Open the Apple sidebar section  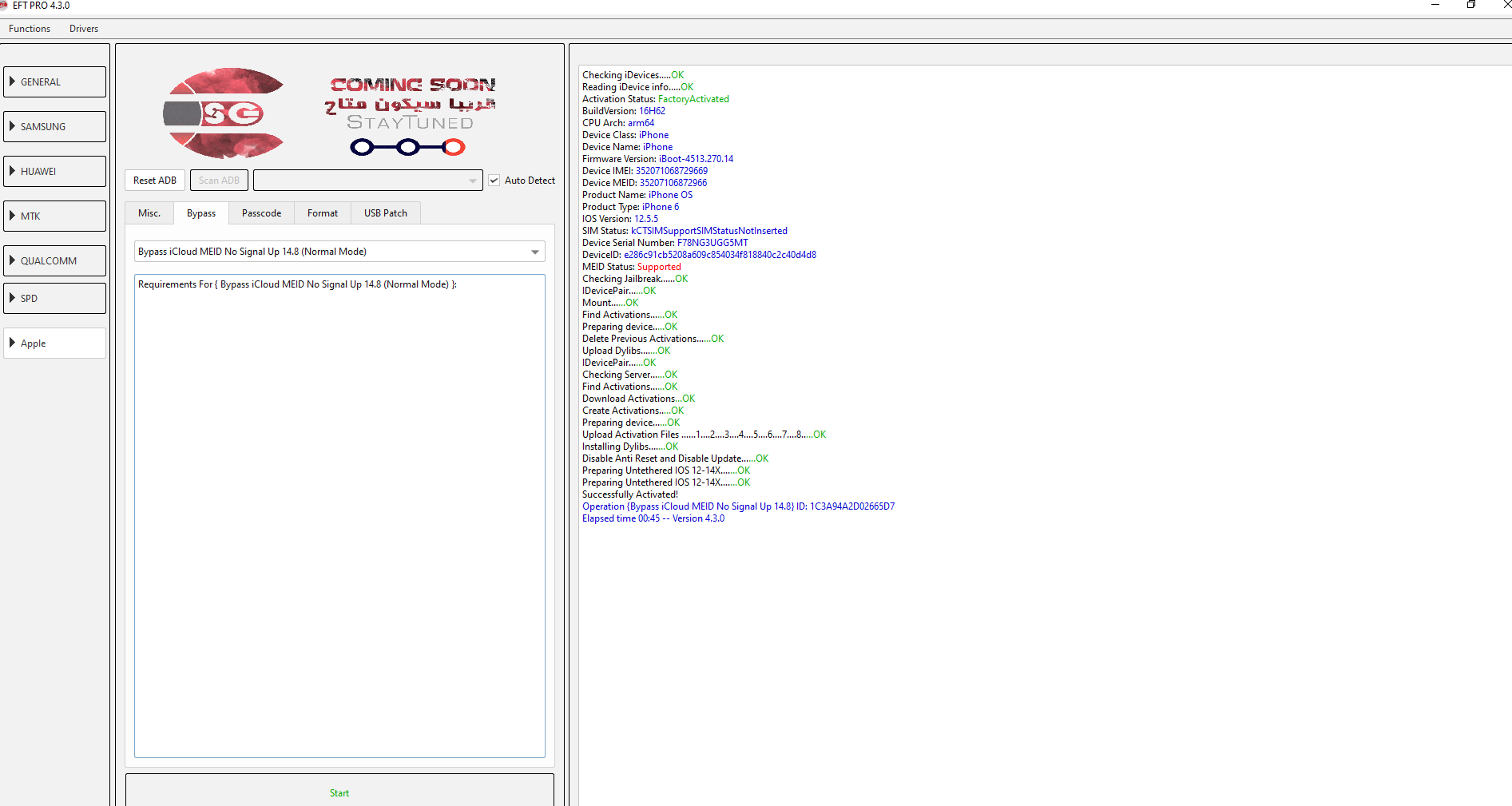(x=54, y=343)
